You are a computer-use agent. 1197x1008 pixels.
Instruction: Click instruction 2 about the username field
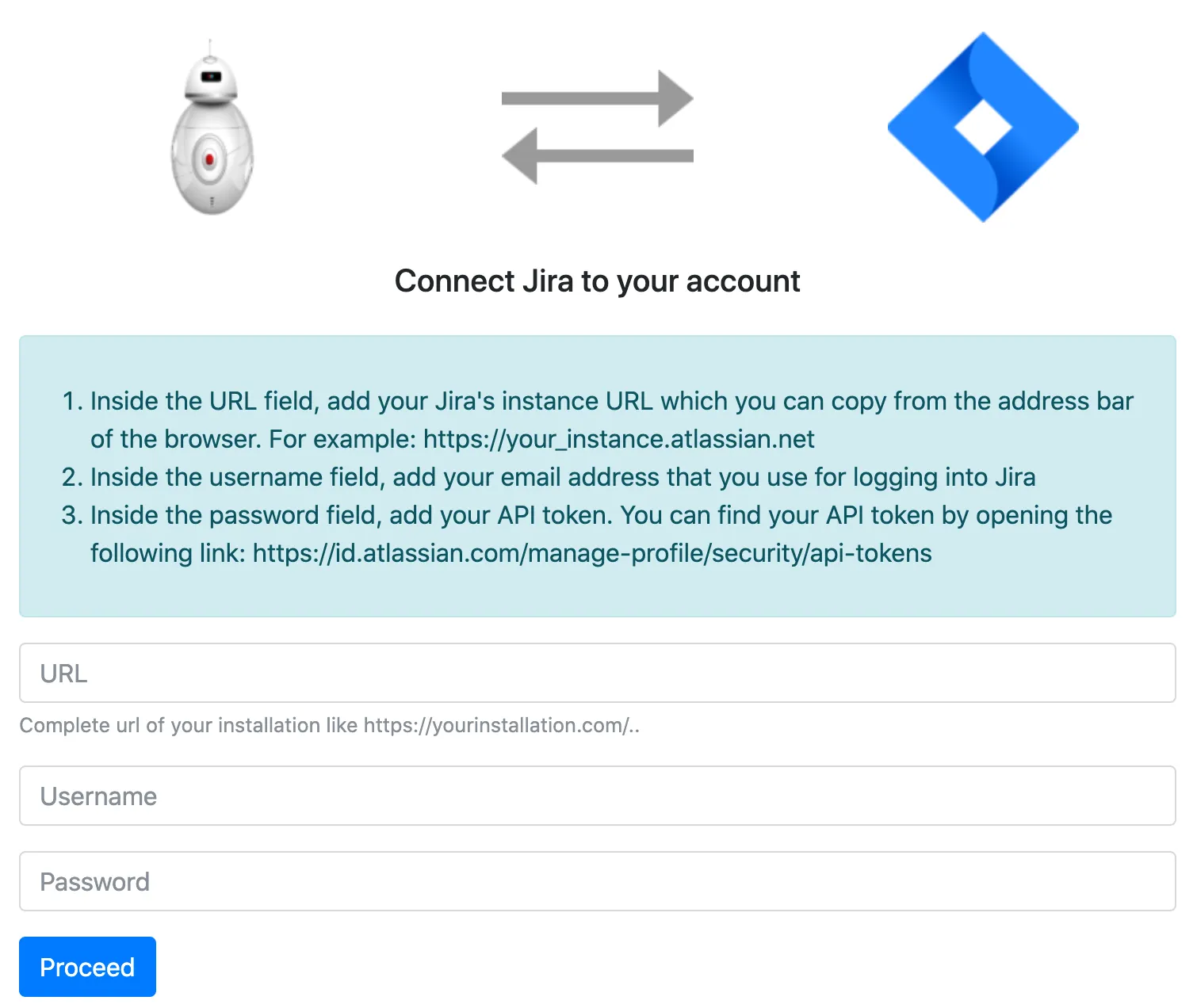(549, 477)
